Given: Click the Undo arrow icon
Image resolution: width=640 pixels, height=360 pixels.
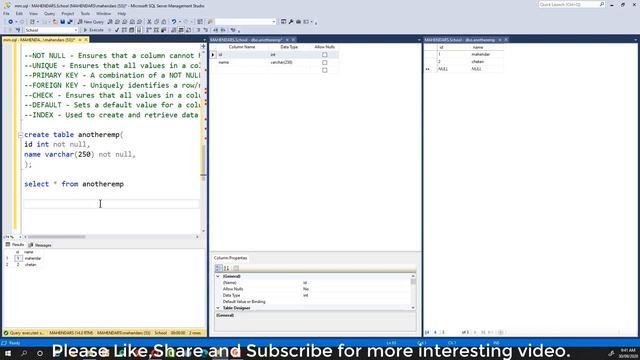Looking at the screenshot, I should tap(174, 22).
